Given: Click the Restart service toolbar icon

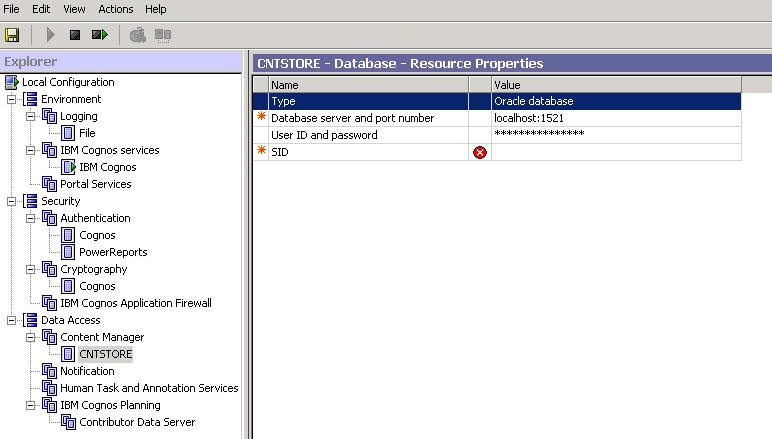Looking at the screenshot, I should tap(100, 35).
